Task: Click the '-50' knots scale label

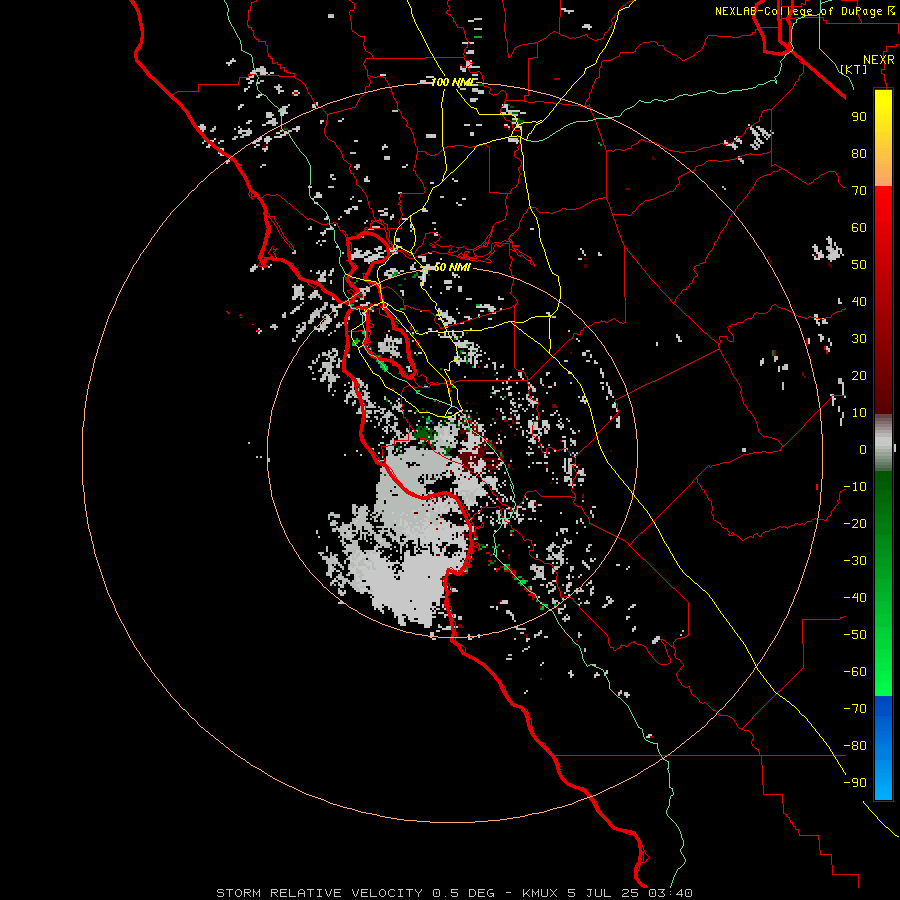Action: 855,635
